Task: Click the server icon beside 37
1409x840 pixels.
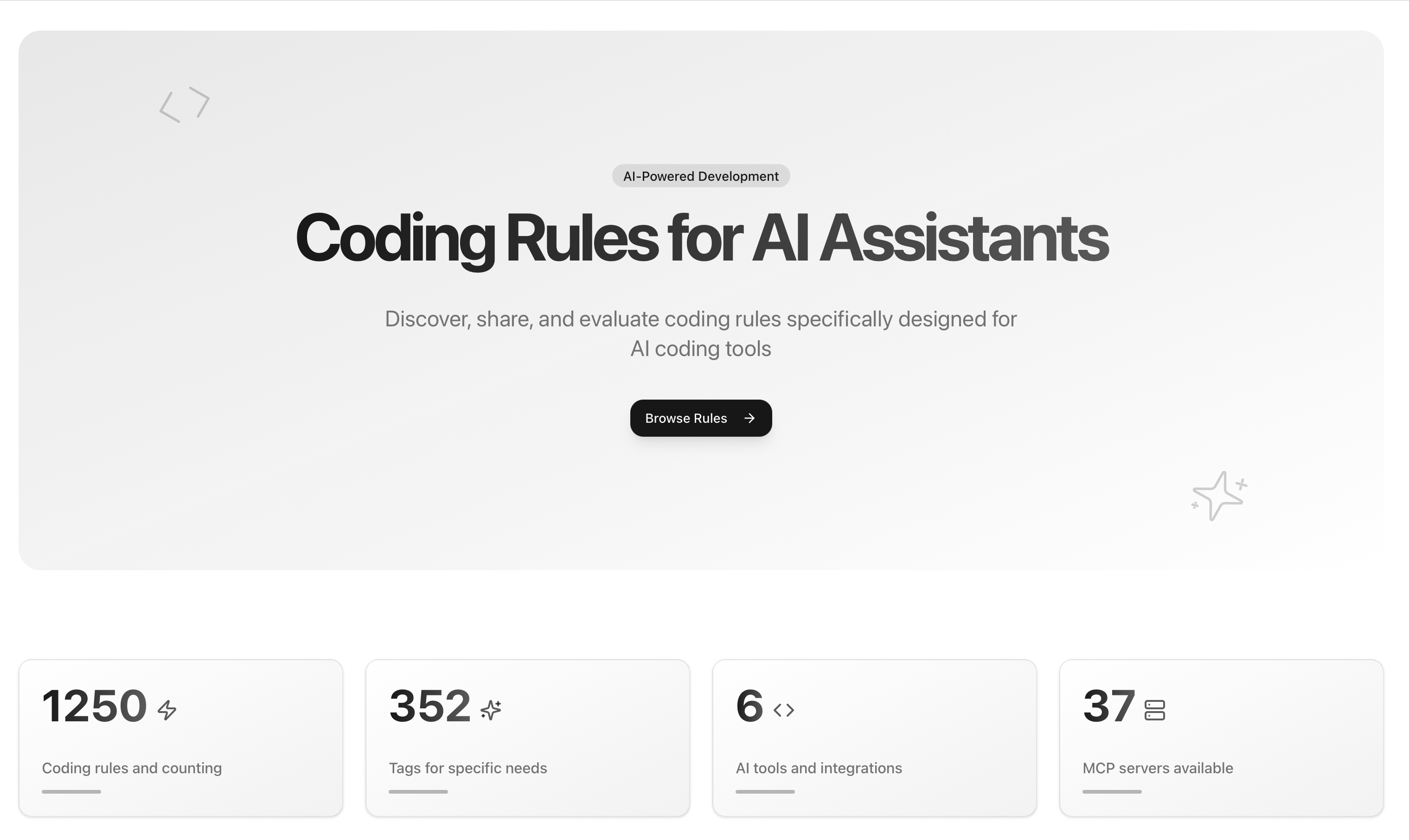Action: [x=1154, y=710]
